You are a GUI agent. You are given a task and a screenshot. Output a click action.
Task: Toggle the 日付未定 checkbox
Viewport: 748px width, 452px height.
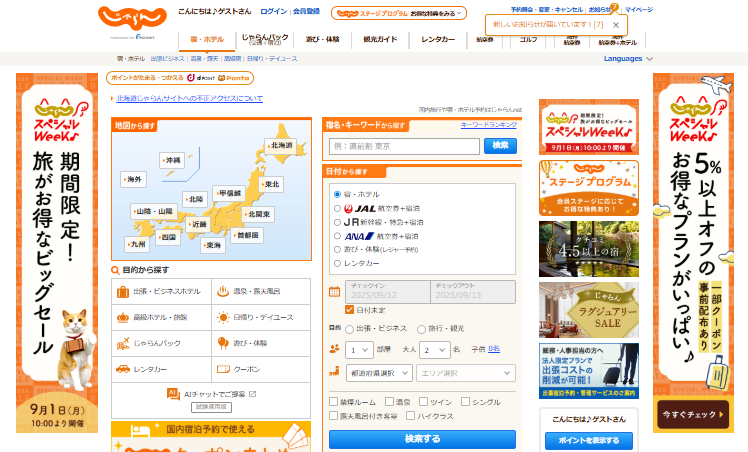click(x=349, y=310)
